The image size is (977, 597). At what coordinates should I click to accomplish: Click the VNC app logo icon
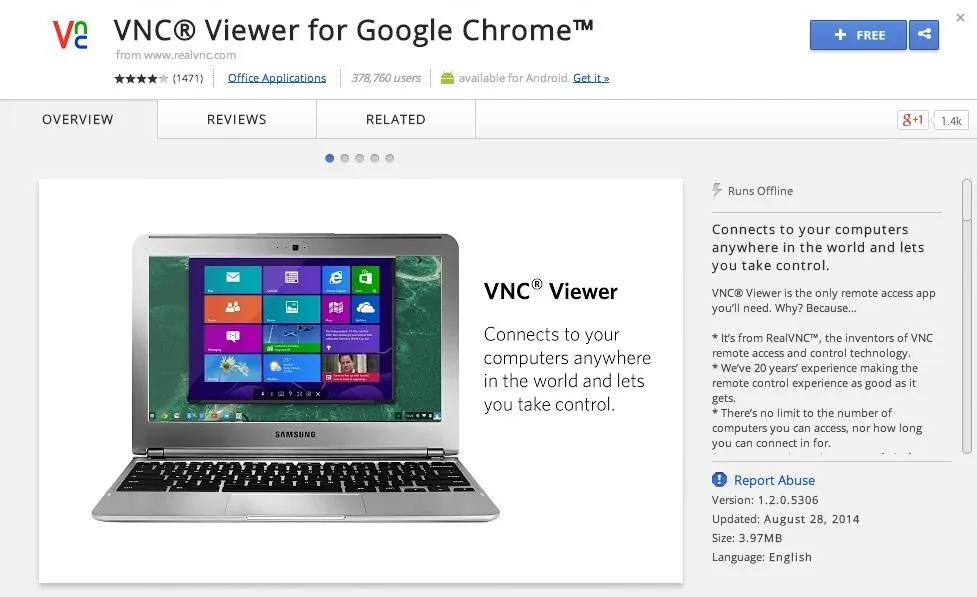pyautogui.click(x=70, y=34)
